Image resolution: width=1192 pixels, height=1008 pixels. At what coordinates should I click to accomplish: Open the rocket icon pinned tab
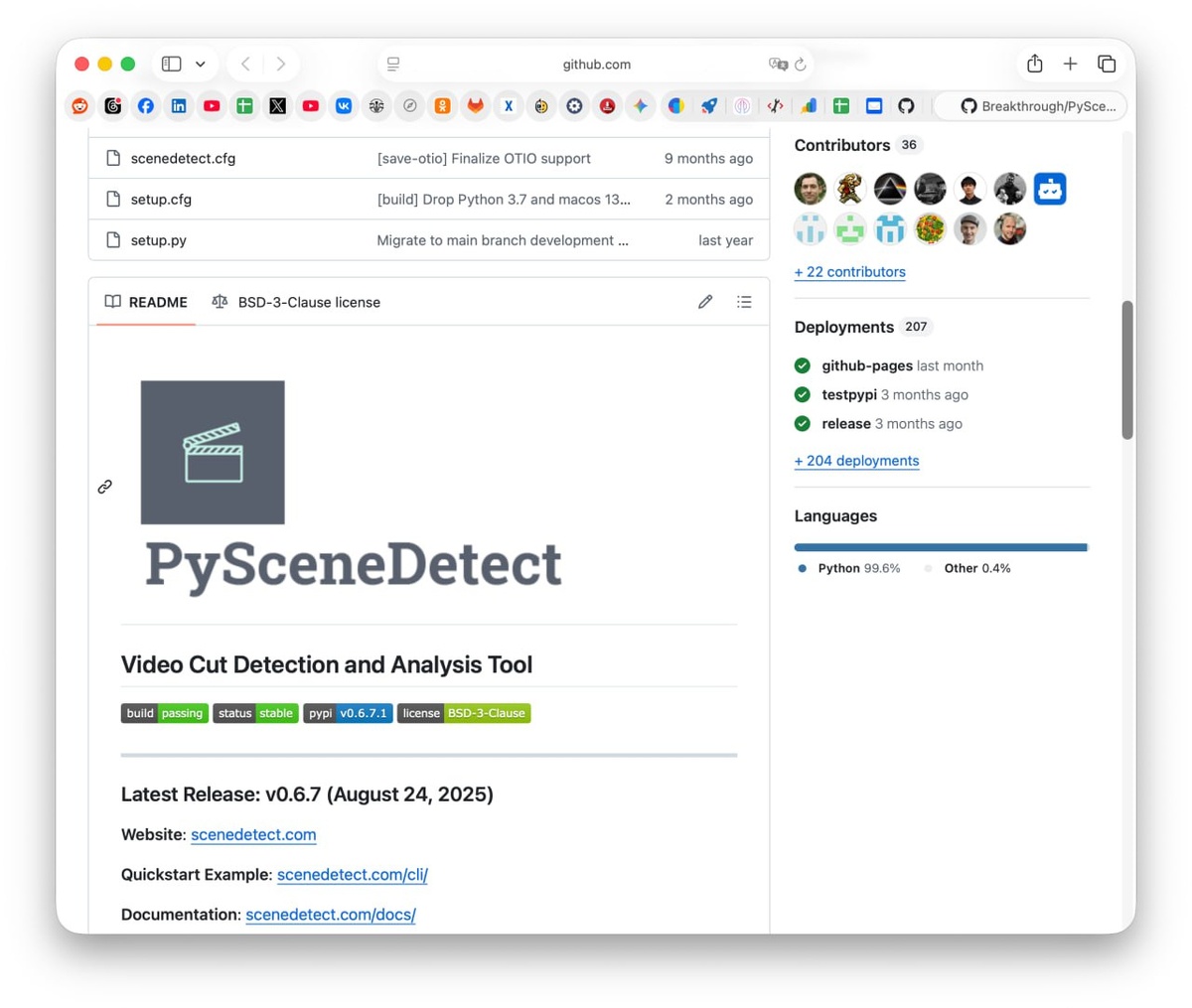click(x=709, y=106)
